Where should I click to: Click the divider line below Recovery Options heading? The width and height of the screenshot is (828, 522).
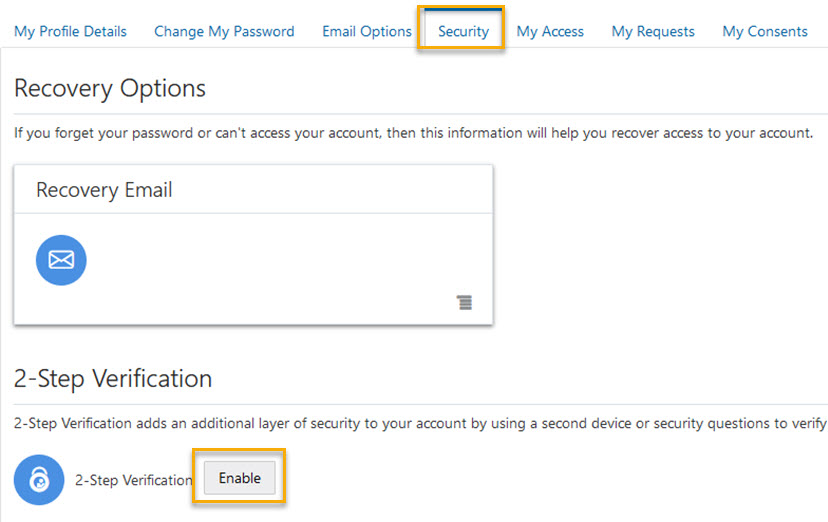(420, 111)
